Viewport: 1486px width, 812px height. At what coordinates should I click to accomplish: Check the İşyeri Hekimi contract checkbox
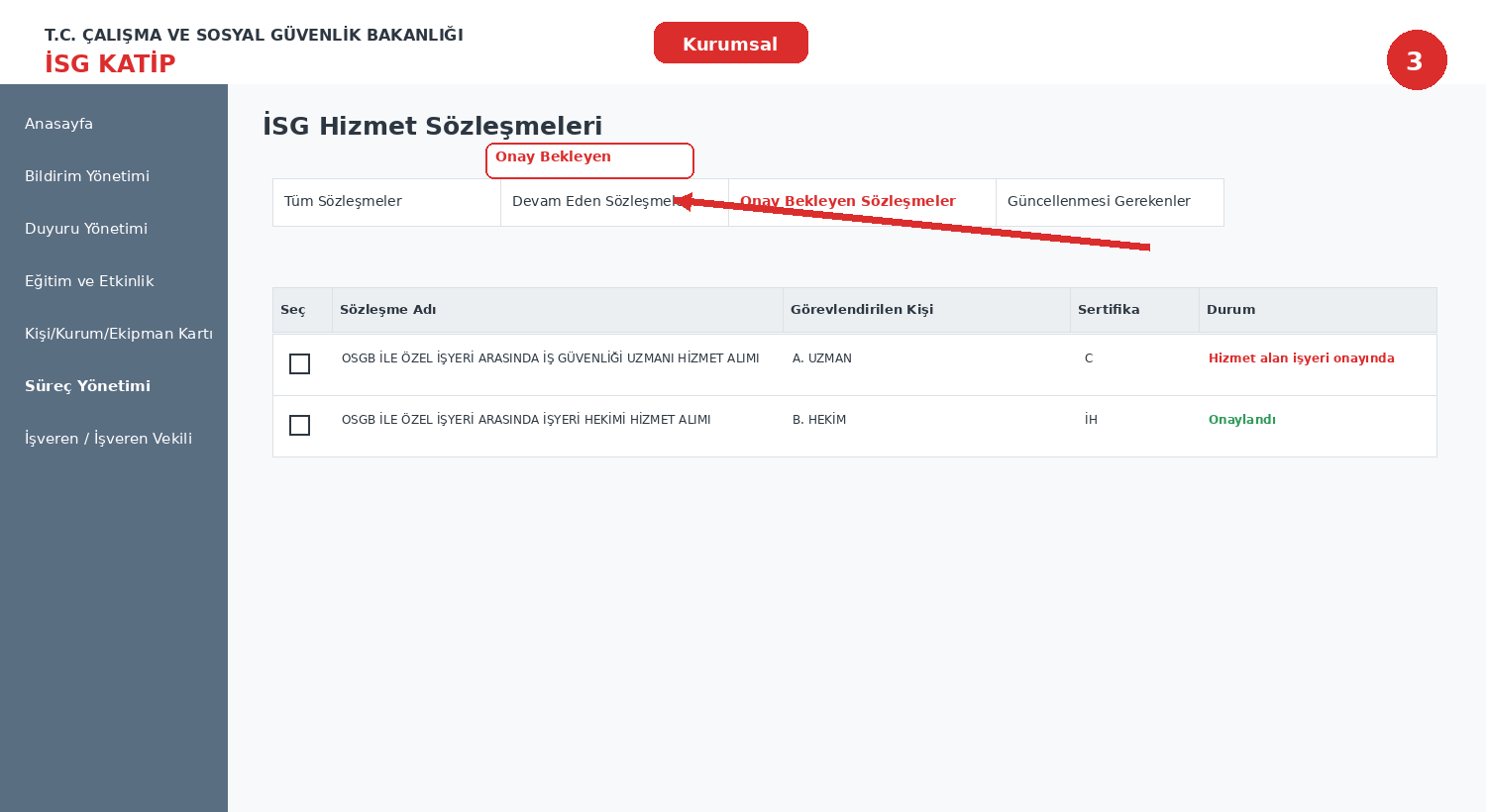299,426
